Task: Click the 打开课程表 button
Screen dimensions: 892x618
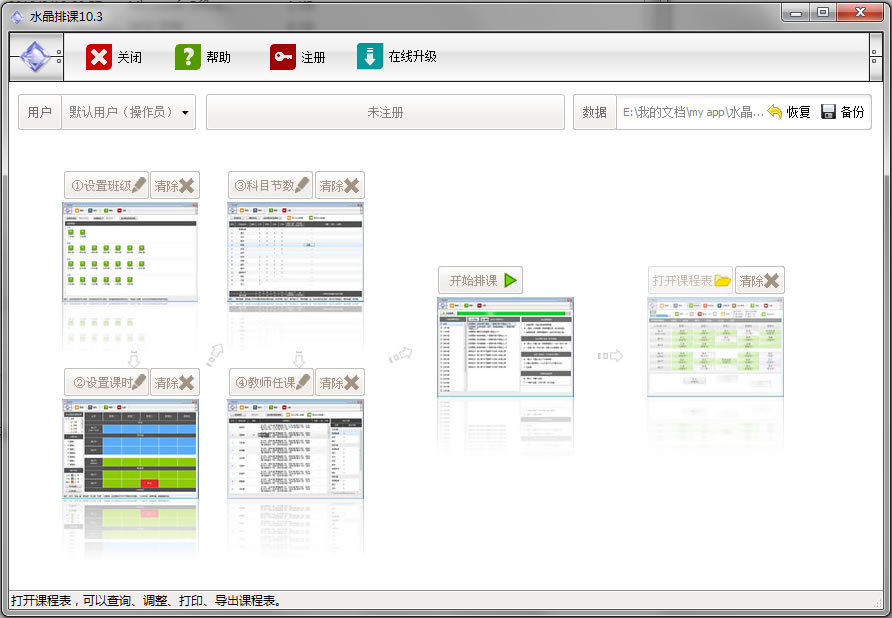Action: click(x=691, y=280)
